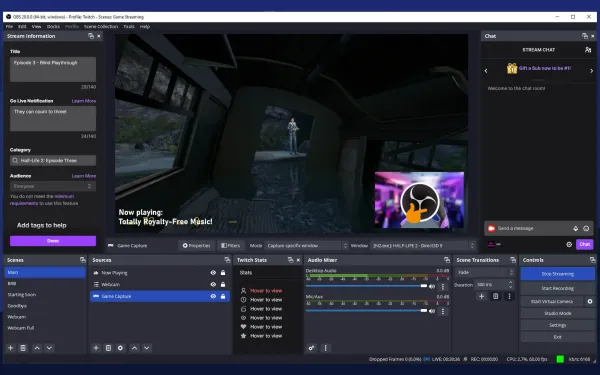Screen dimensions: 600x375
Task: Move scene up in Scenes list
Action: (37, 348)
